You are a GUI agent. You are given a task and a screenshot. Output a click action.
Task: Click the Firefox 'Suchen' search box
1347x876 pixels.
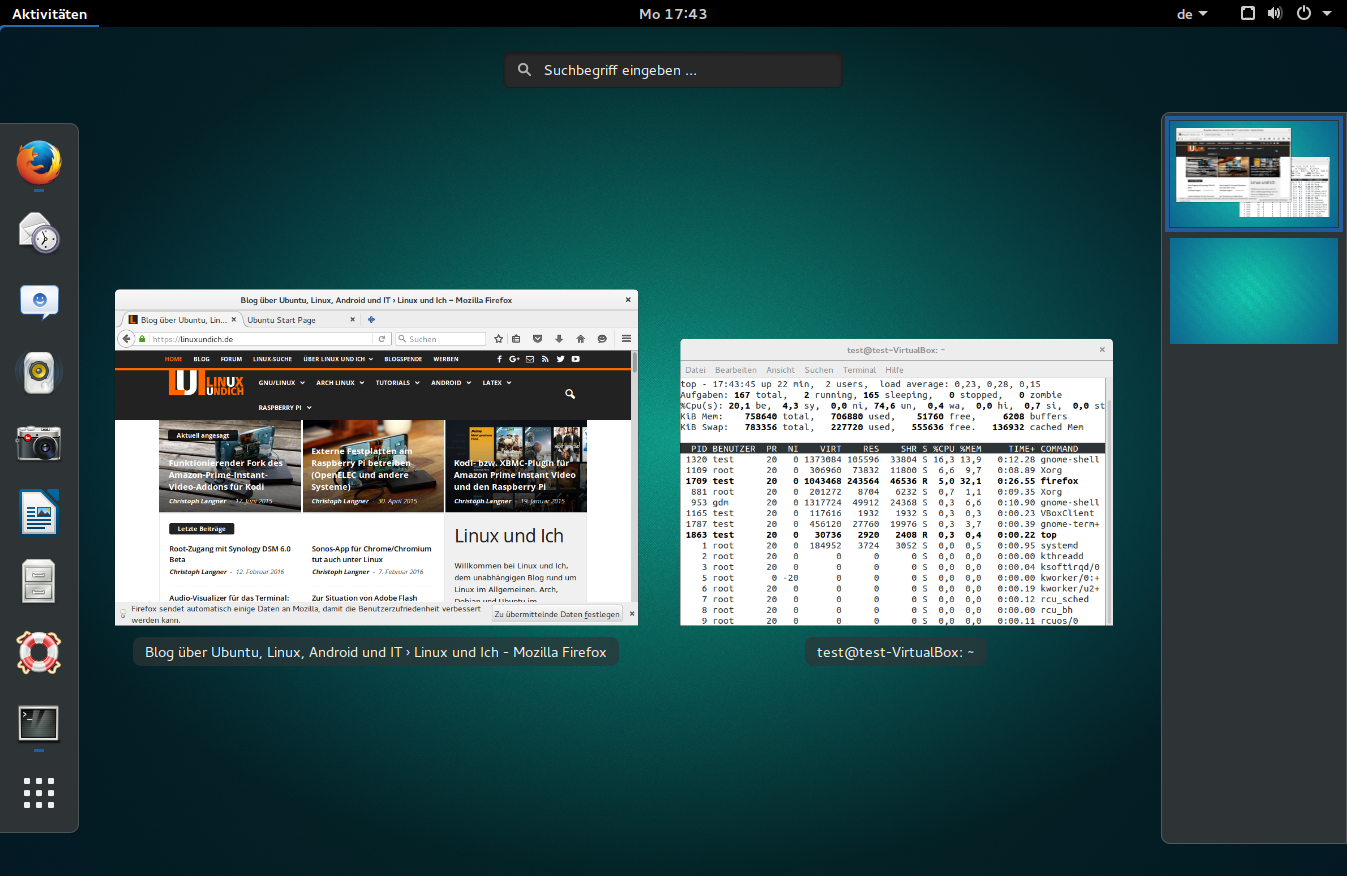440,339
